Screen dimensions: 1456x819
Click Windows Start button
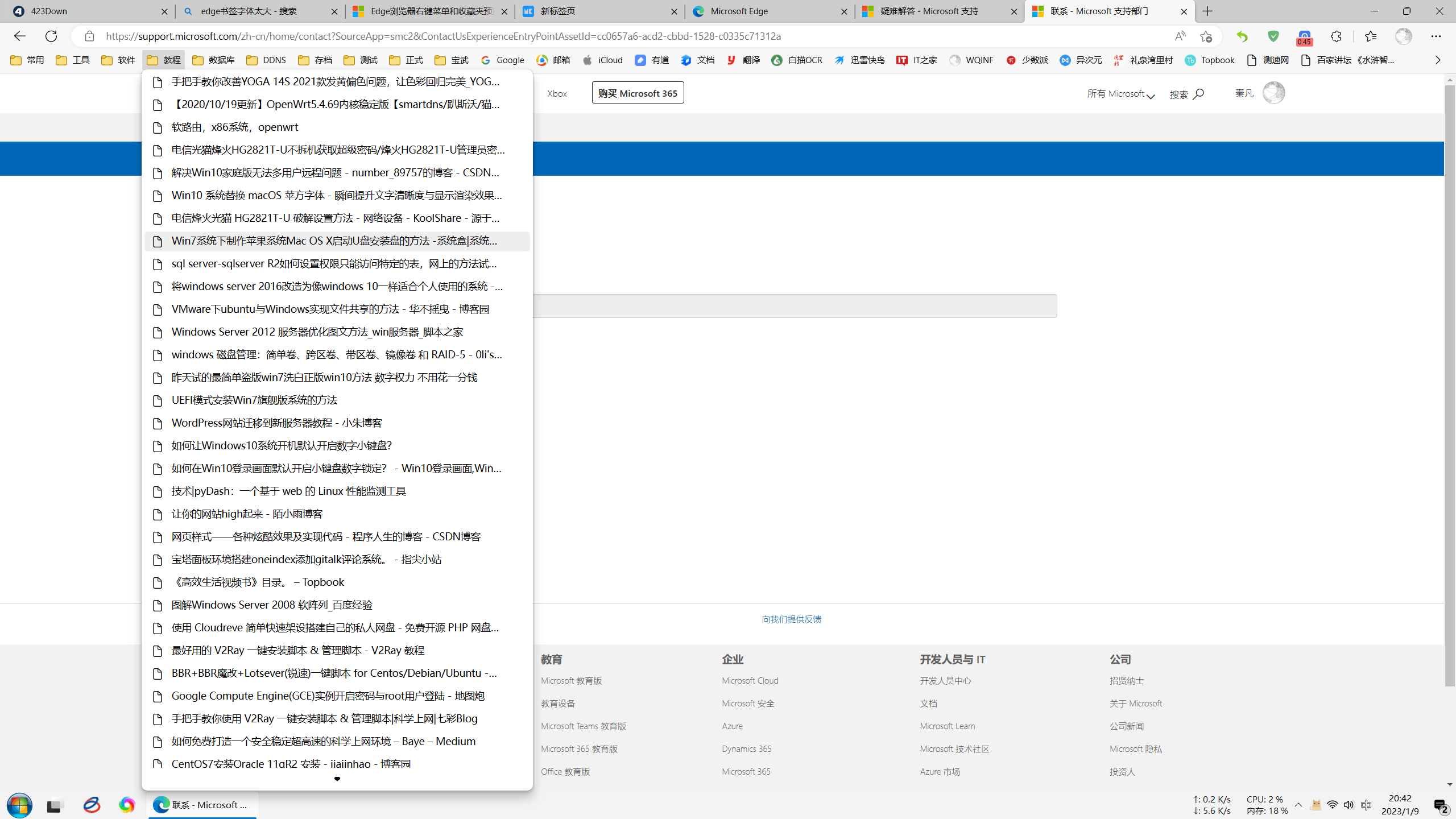click(19, 805)
